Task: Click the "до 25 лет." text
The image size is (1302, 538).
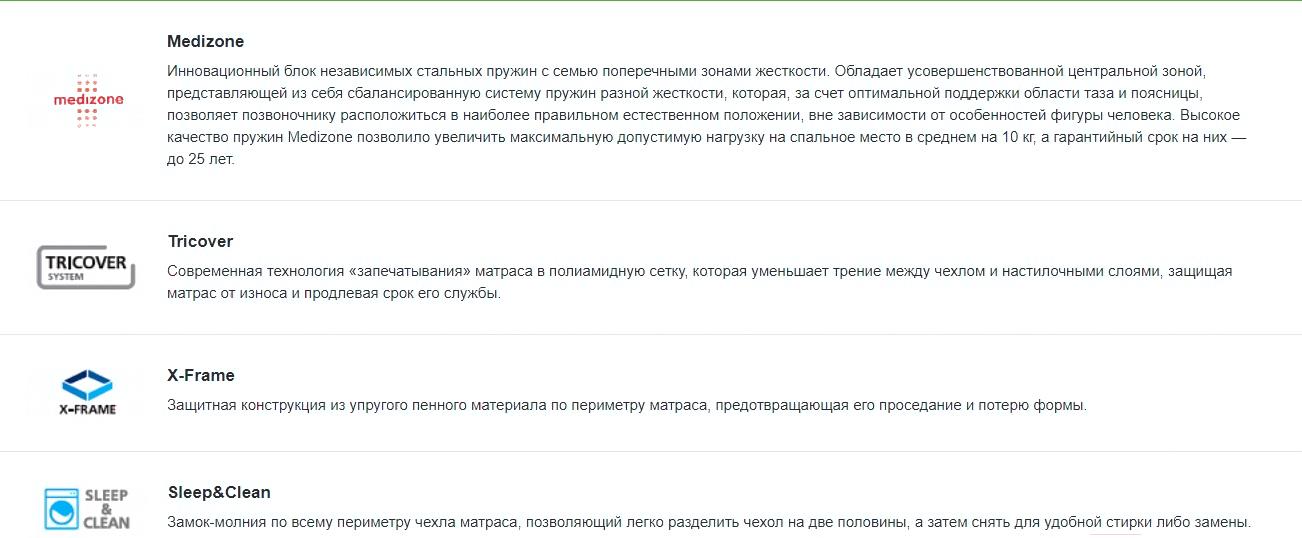Action: (x=201, y=160)
